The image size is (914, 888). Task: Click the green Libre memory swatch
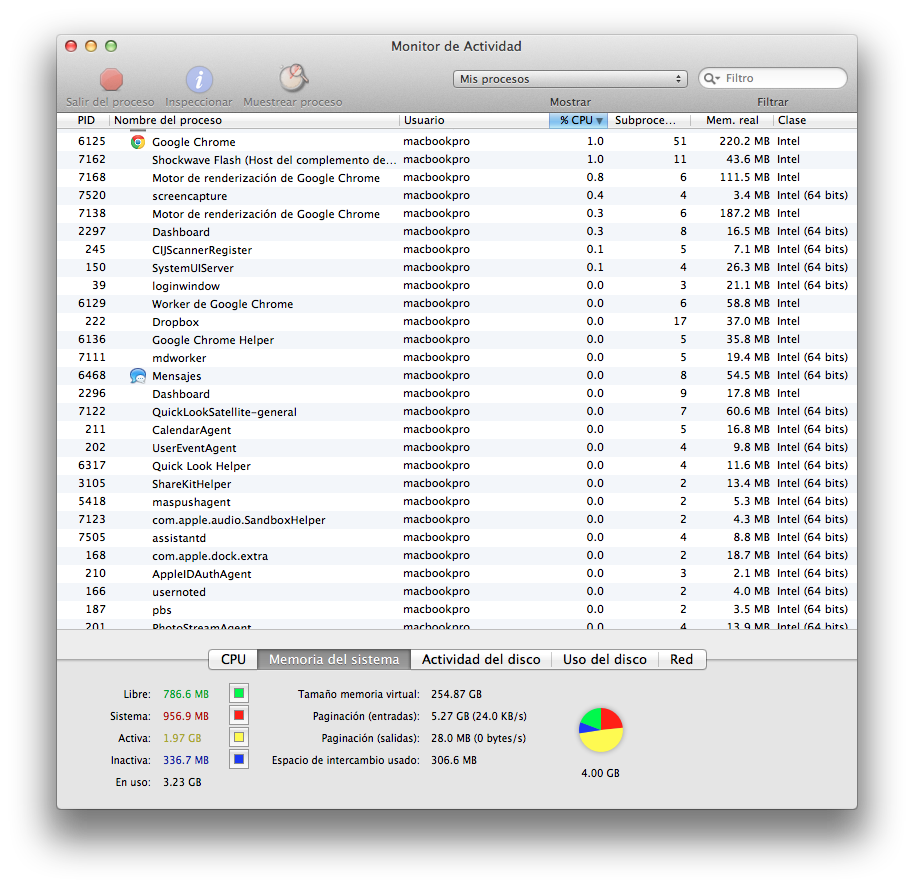[239, 693]
